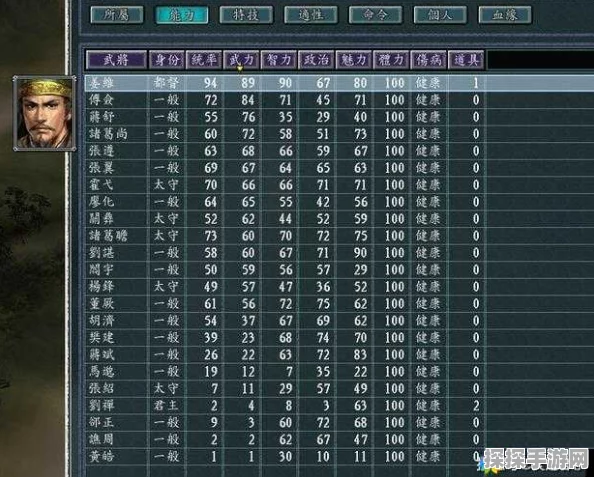Click 魅力 value 90 in 劉諶's row
This screenshot has height=477, width=594.
coord(360,253)
